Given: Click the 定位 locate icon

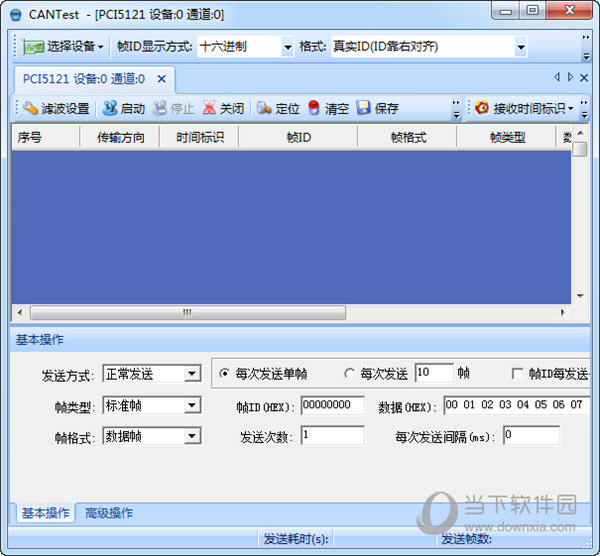Looking at the screenshot, I should (x=264, y=108).
